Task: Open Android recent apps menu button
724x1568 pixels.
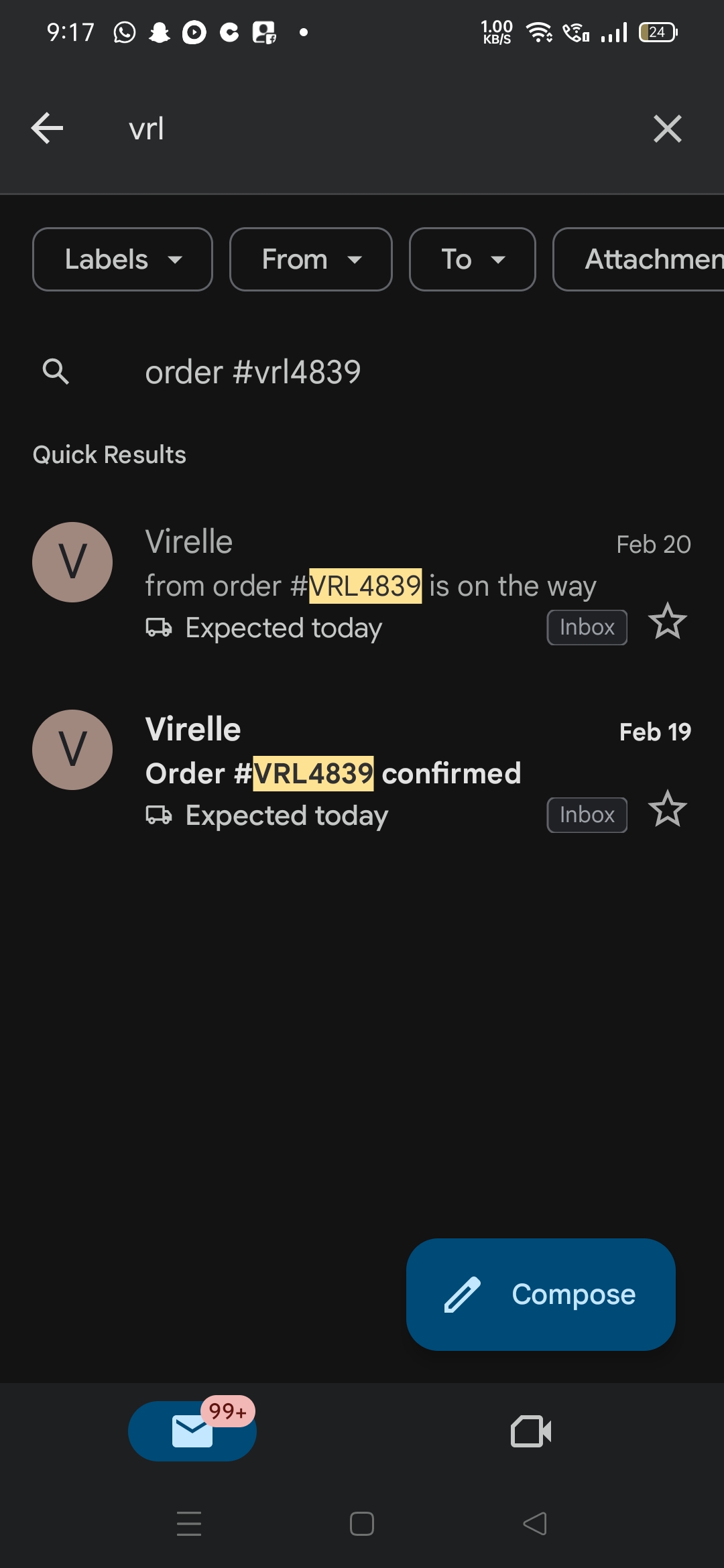Action: click(x=189, y=1524)
